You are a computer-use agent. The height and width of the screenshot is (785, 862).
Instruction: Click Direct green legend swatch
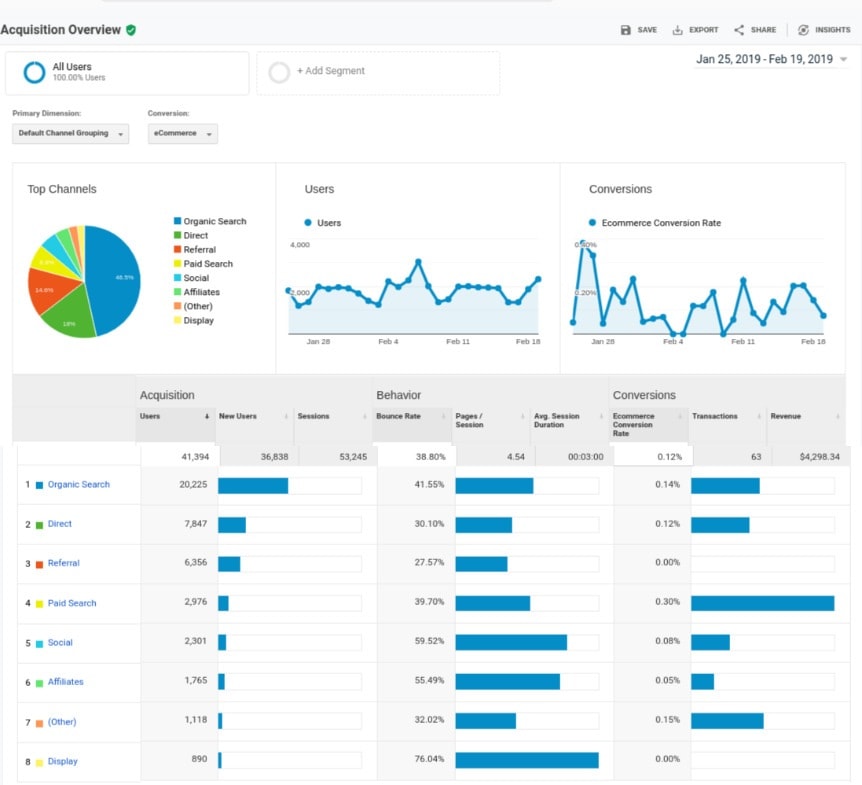pyautogui.click(x=177, y=235)
